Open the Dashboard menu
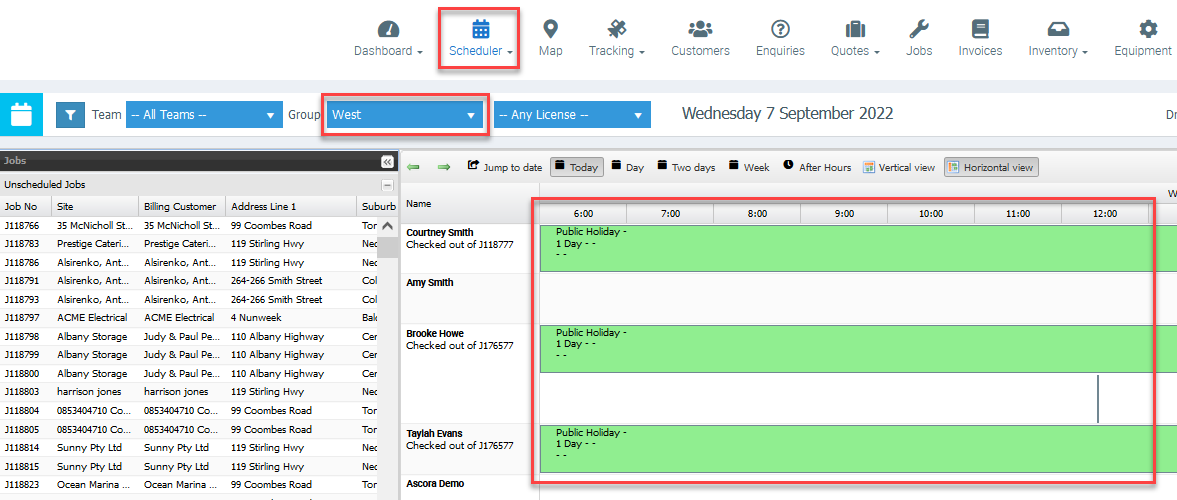 [388, 39]
